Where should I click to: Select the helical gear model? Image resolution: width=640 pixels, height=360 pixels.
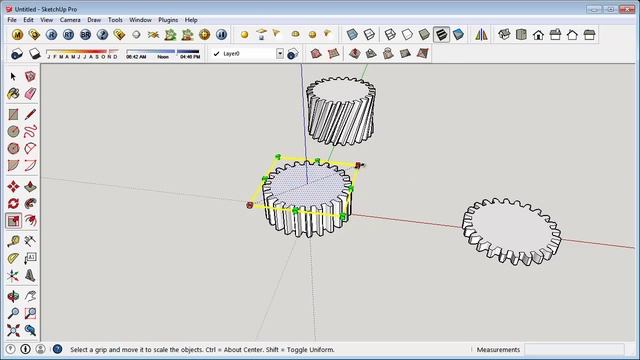(341, 111)
